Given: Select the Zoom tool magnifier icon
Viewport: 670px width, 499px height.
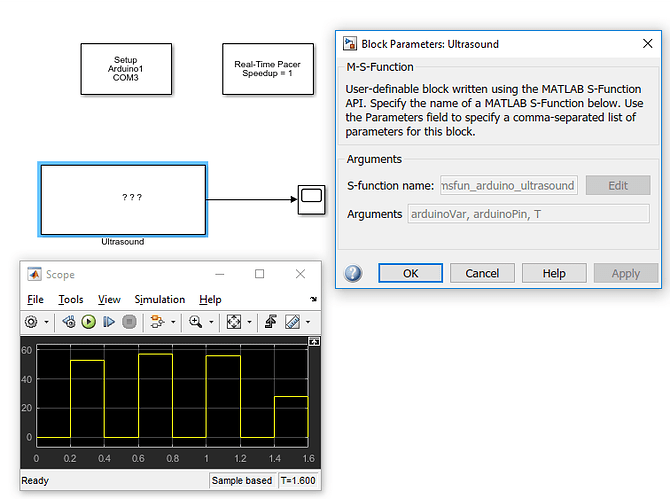Looking at the screenshot, I should tap(195, 322).
